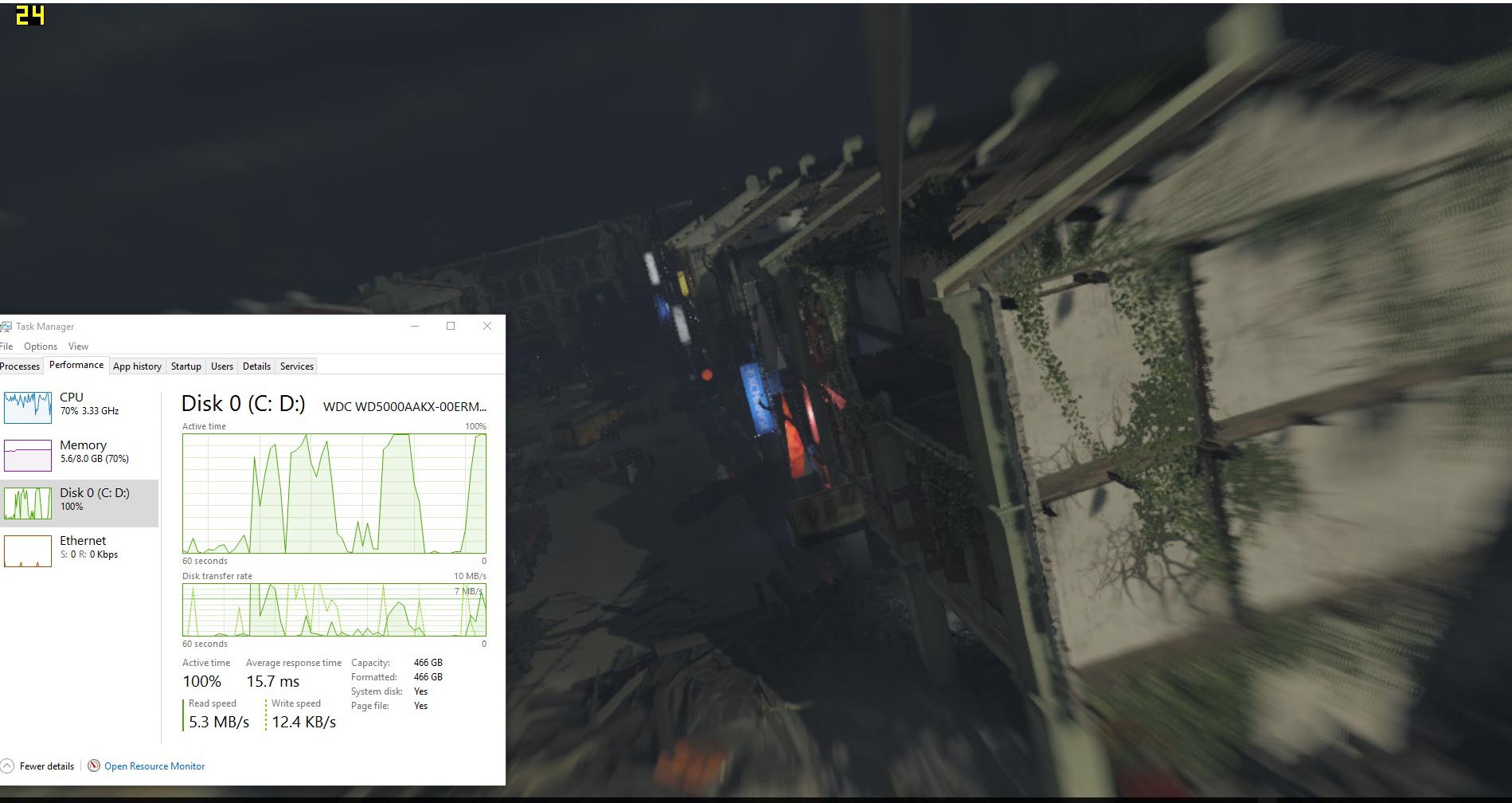
Task: Click the Page file Yes value
Action: [x=421, y=706]
